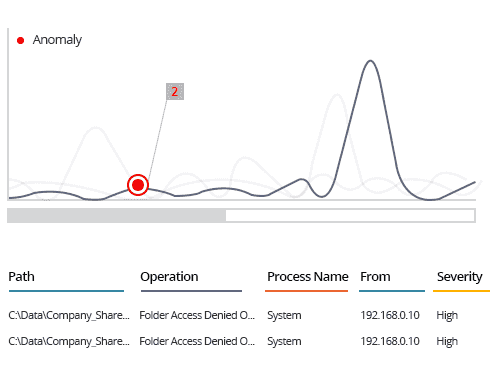Click the tall peak of the dark chart line
Image resolution: width=500 pixels, height=390 pixels.
coord(370,61)
